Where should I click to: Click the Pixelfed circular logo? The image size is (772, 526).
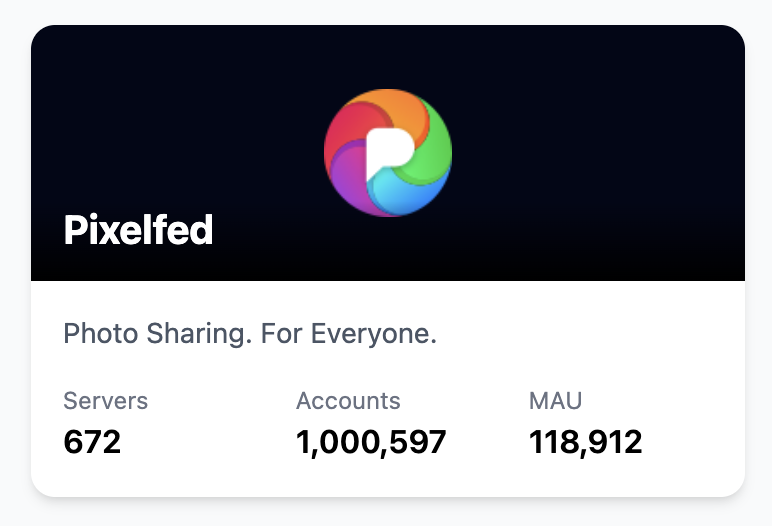coord(388,153)
